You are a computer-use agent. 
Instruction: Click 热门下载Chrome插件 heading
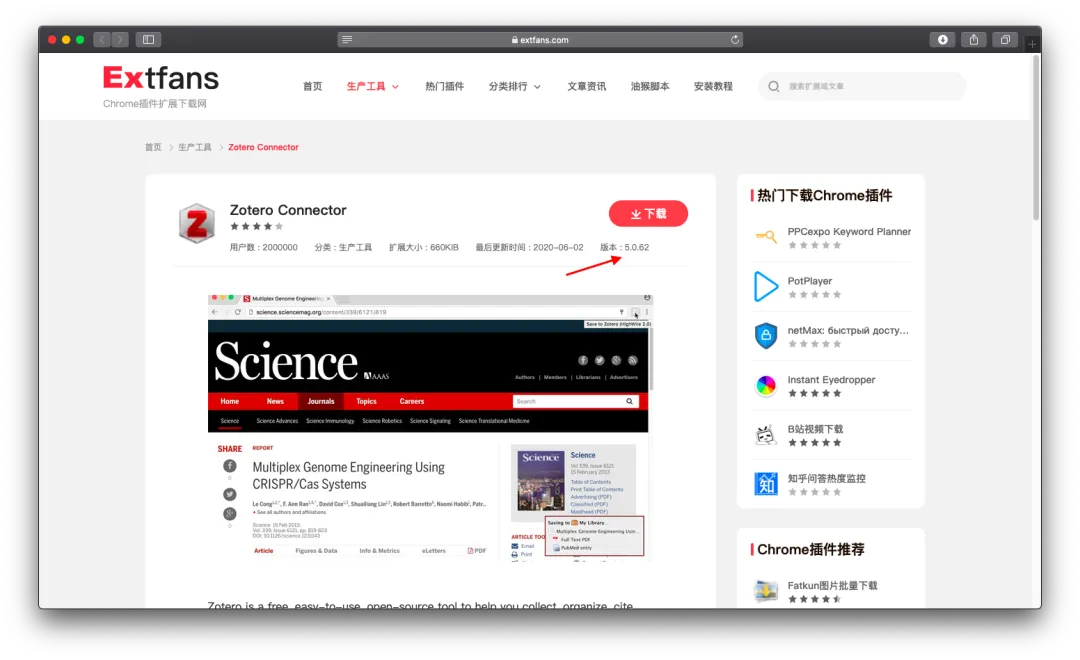point(824,196)
